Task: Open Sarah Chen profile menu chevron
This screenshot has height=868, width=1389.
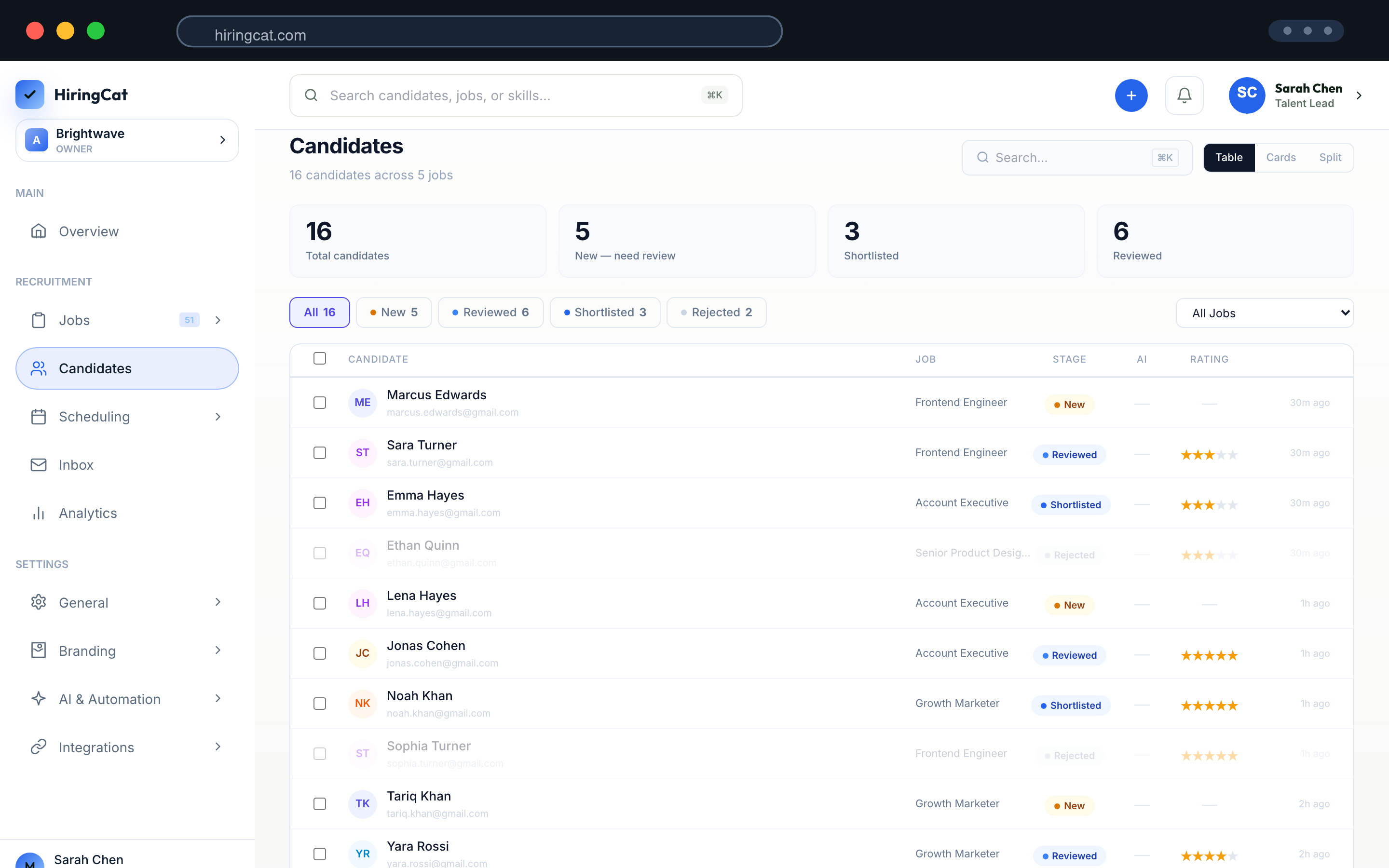Action: point(1359,95)
